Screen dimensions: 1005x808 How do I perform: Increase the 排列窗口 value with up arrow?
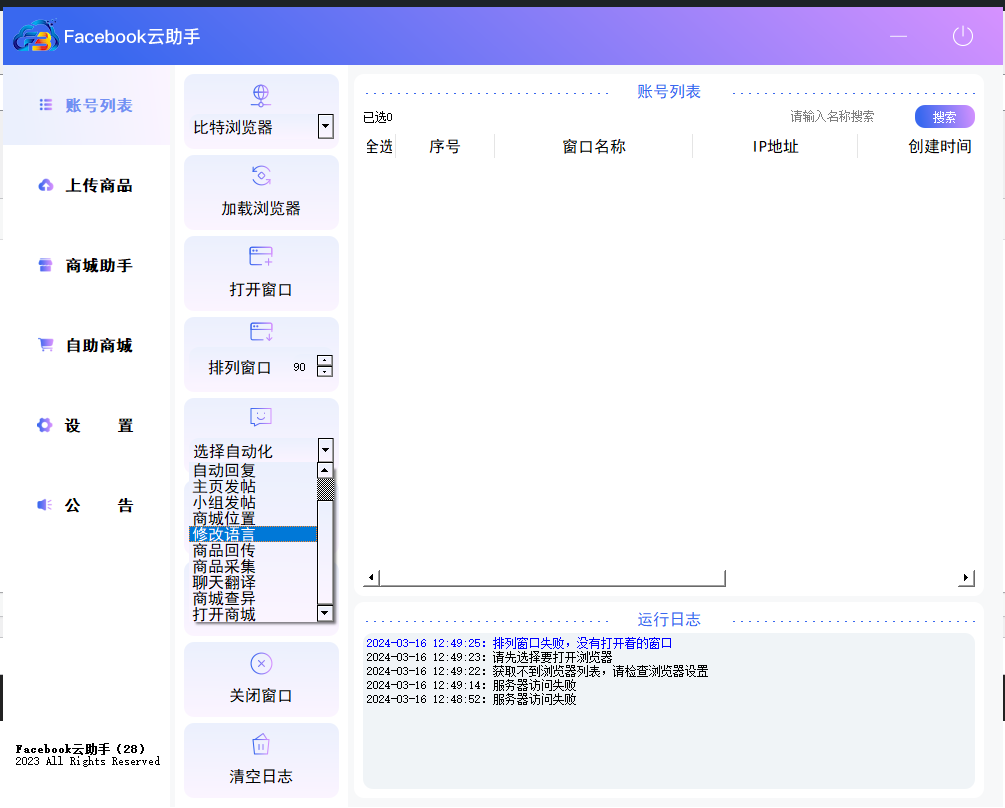[x=324, y=360]
